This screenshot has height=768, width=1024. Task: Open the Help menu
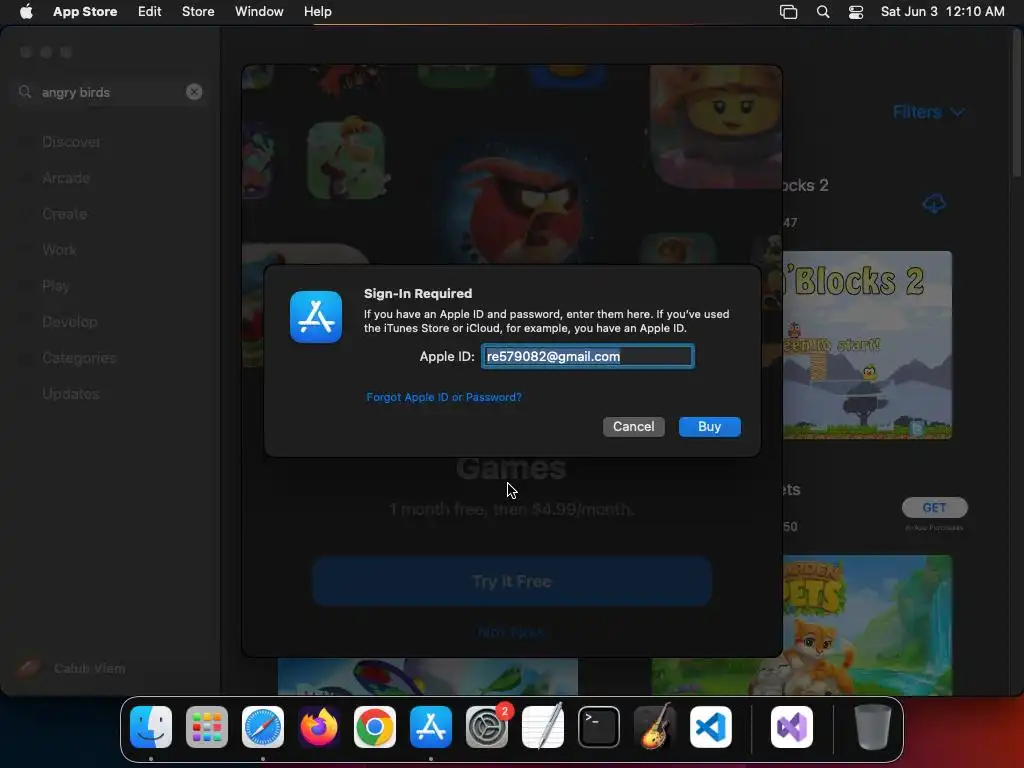click(317, 12)
